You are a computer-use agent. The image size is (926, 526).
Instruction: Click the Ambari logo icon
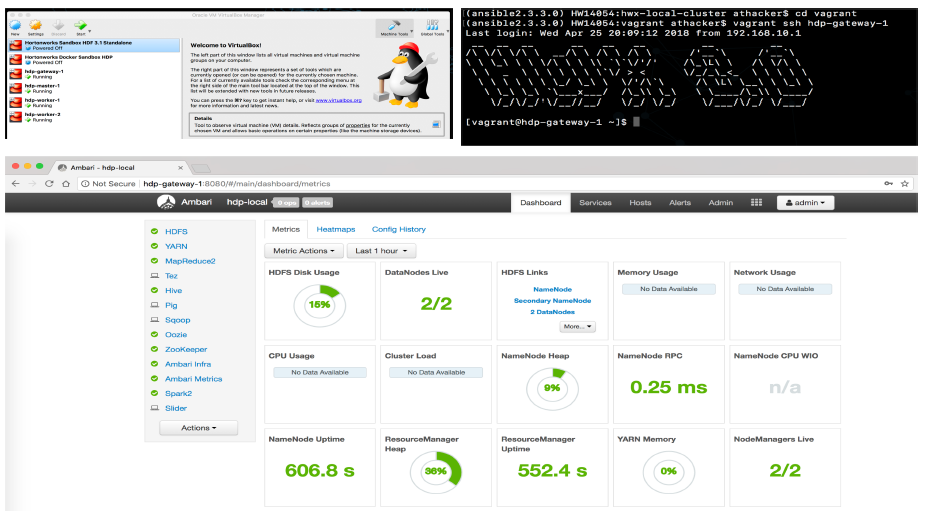click(166, 202)
